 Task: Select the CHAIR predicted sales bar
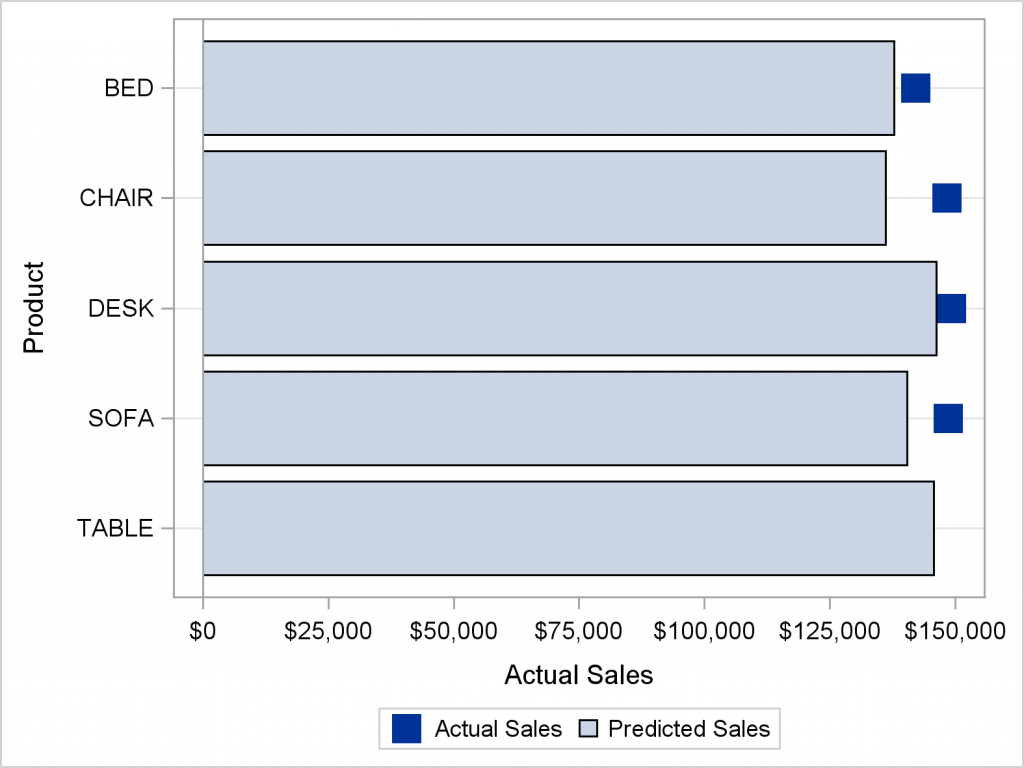tap(544, 198)
